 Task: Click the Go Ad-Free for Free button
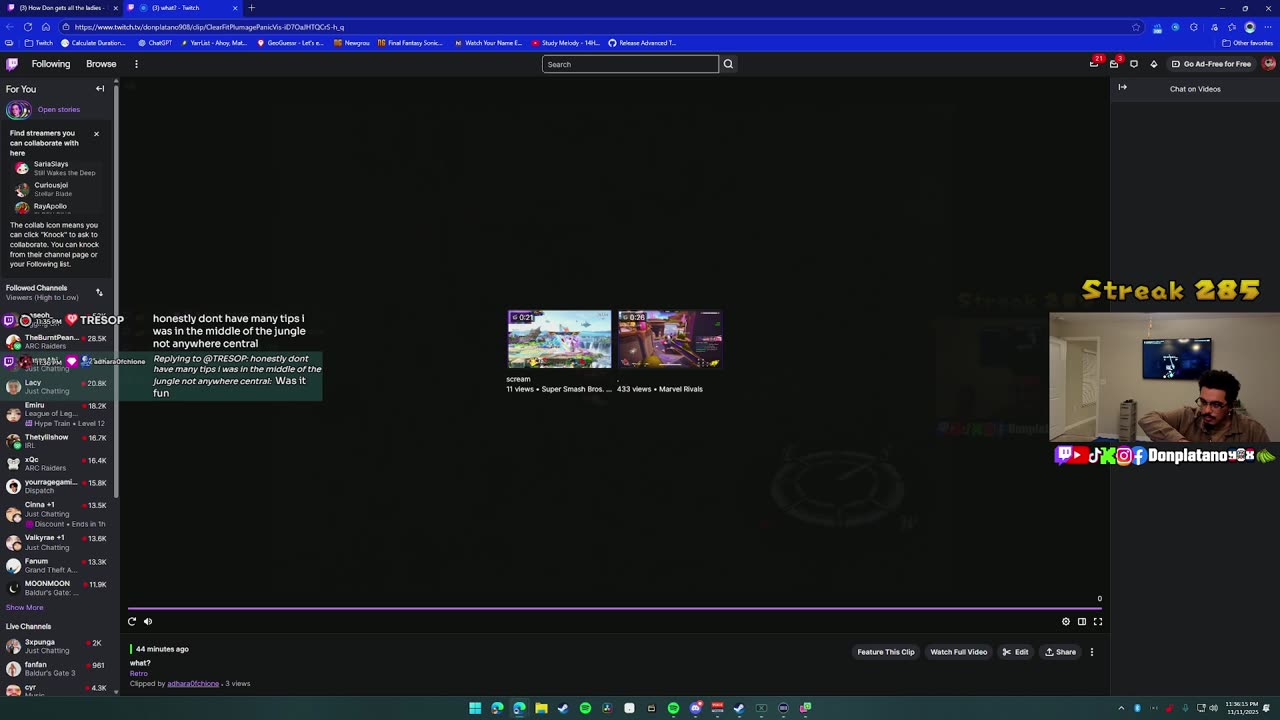point(1211,64)
